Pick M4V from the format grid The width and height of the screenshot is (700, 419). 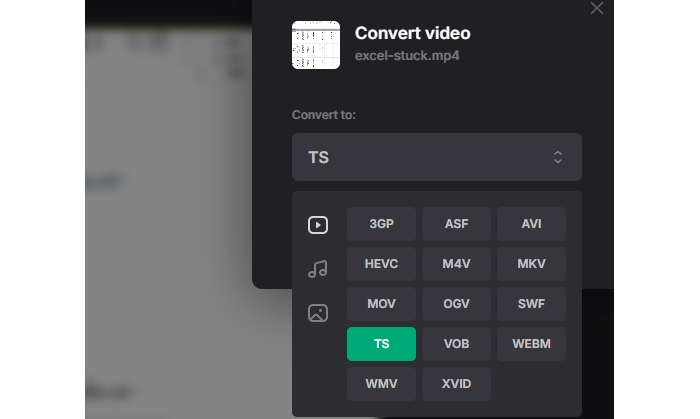coord(456,264)
